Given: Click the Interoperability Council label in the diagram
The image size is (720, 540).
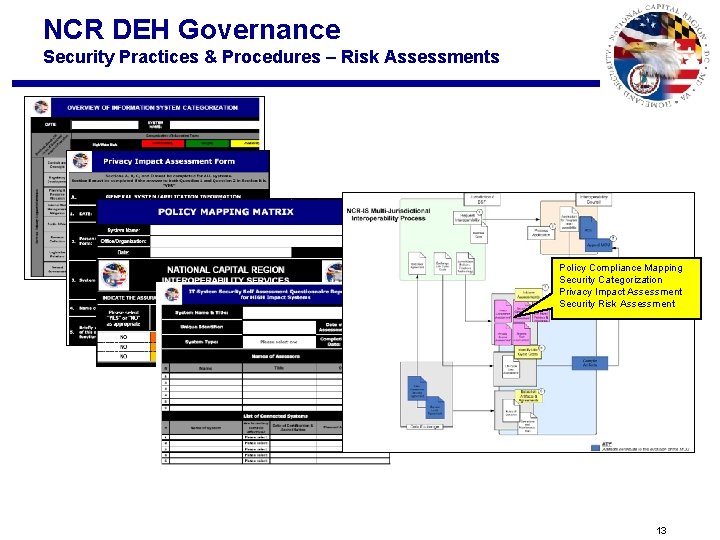Looking at the screenshot, I should tap(593, 199).
